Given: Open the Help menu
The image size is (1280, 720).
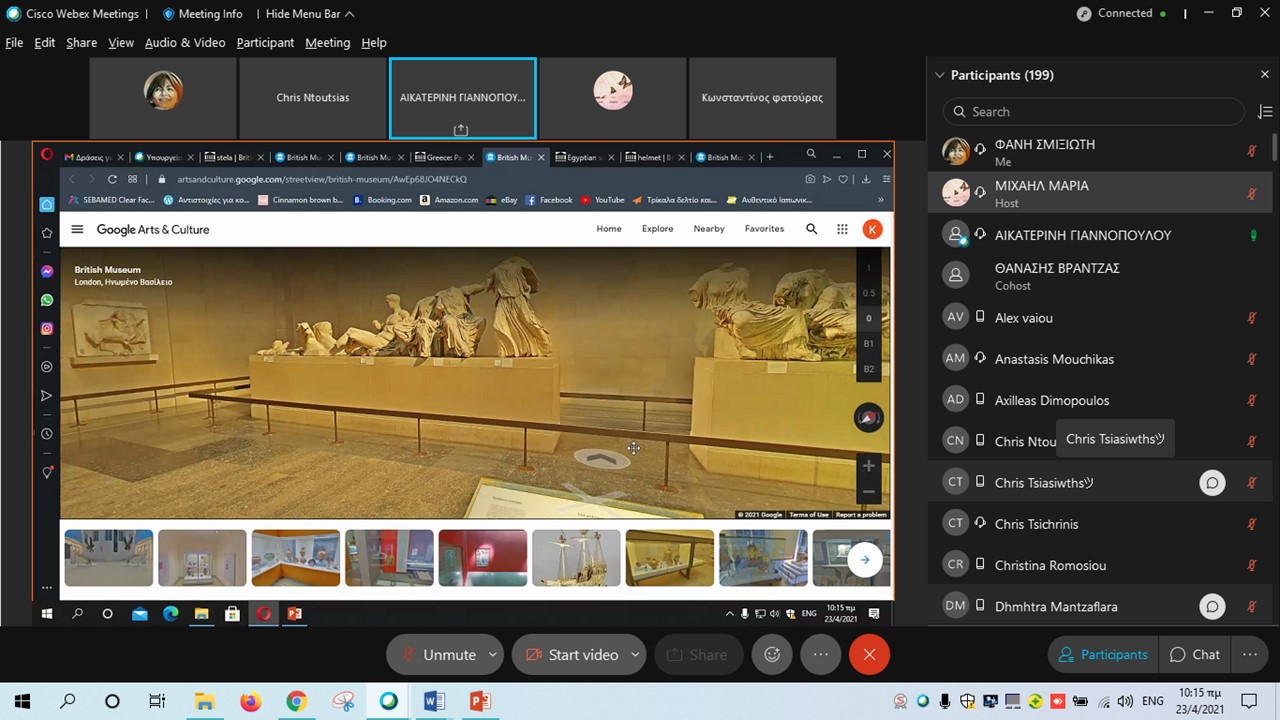Looking at the screenshot, I should pos(374,43).
